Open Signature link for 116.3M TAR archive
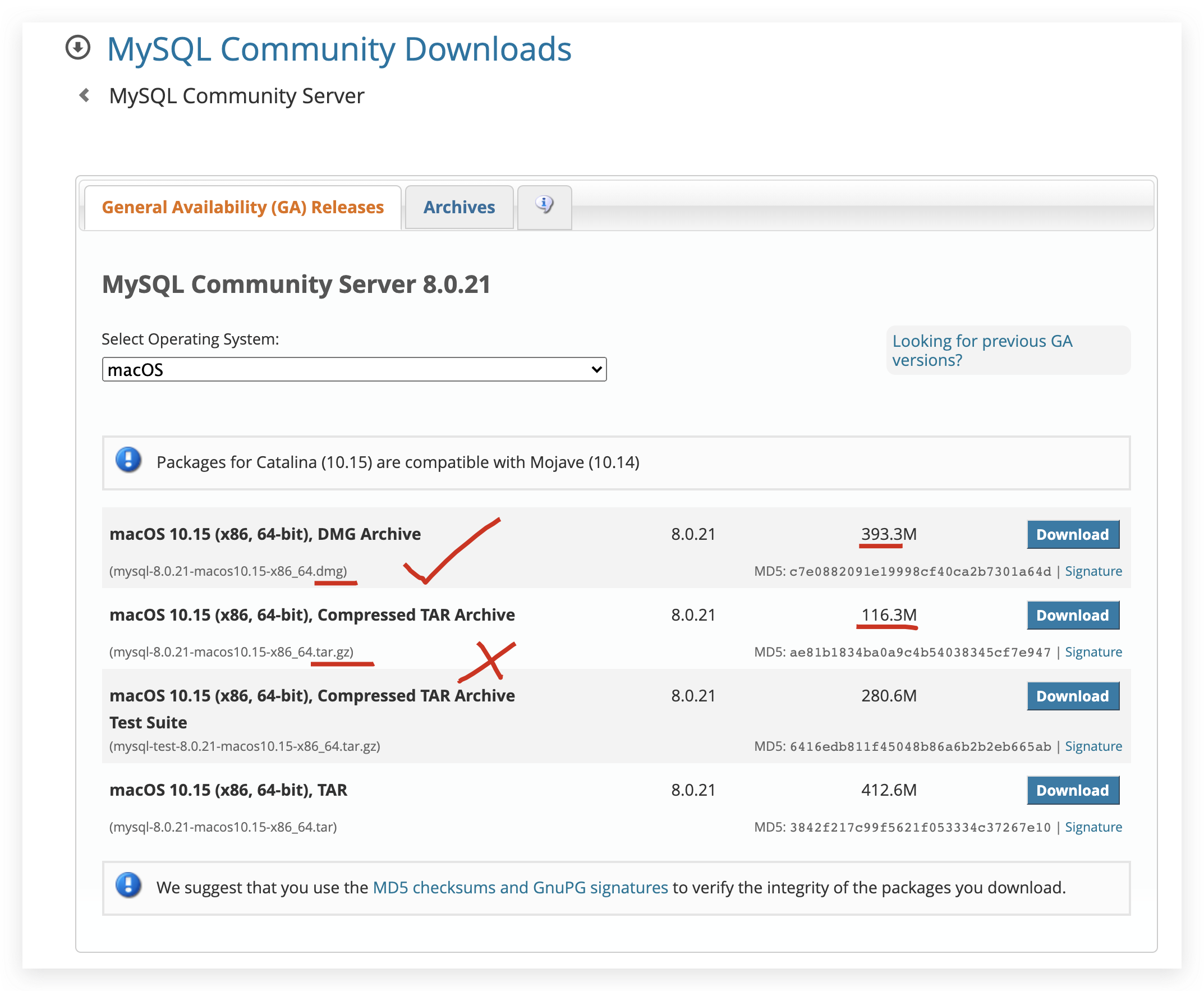Viewport: 1204px width, 991px height. pyautogui.click(x=1093, y=653)
